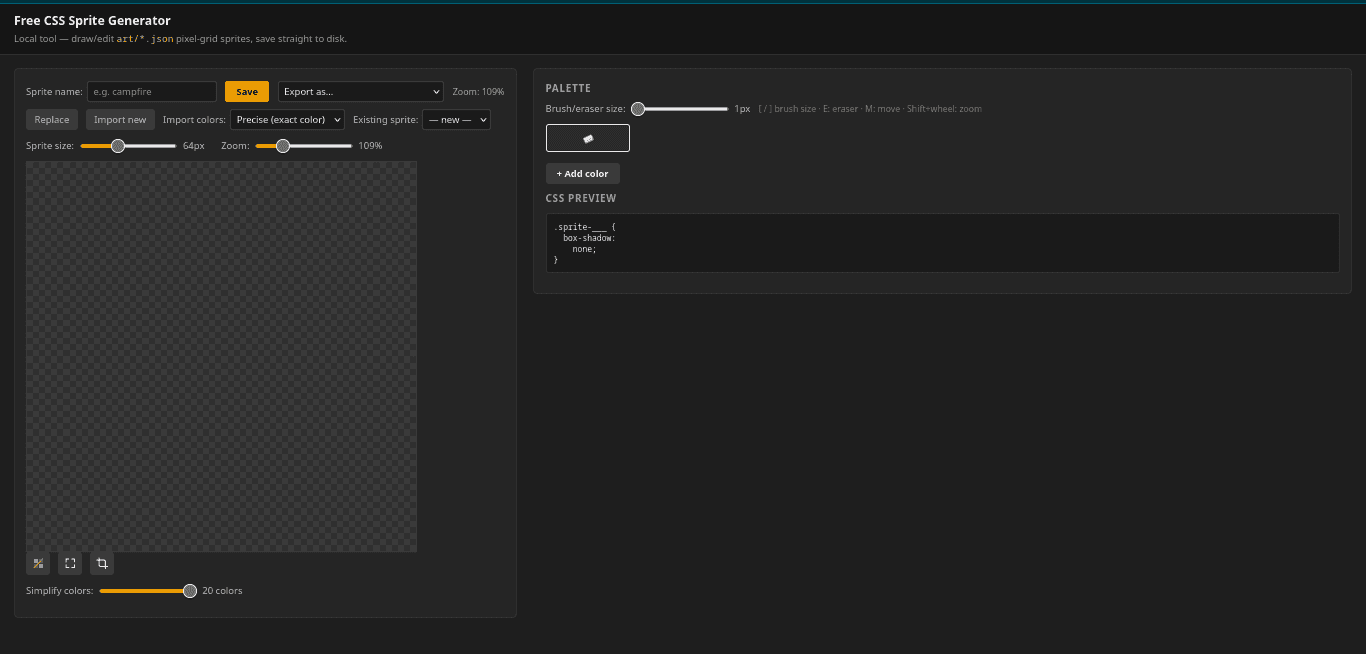
Task: Click the 'Free CSS Sprite Generator' title
Action: pyautogui.click(x=92, y=20)
